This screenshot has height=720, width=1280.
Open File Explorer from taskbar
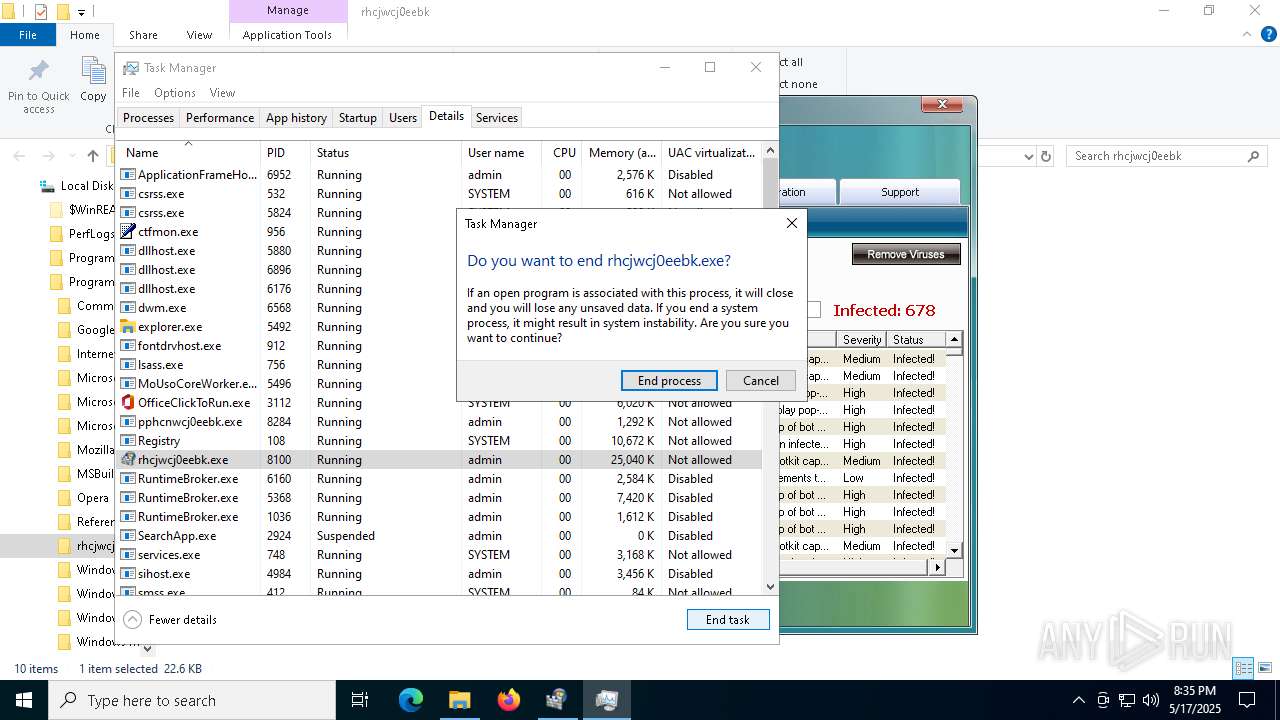[460, 700]
